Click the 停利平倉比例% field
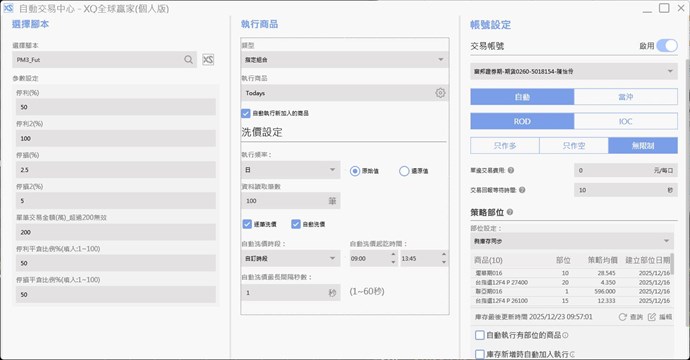Image resolution: width=690 pixels, height=360 pixels. (116, 263)
